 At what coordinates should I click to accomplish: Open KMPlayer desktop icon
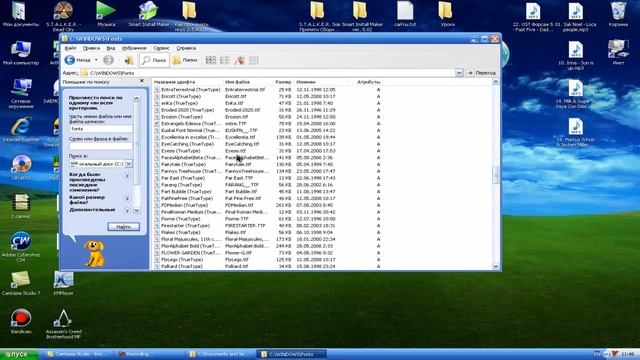click(x=64, y=283)
